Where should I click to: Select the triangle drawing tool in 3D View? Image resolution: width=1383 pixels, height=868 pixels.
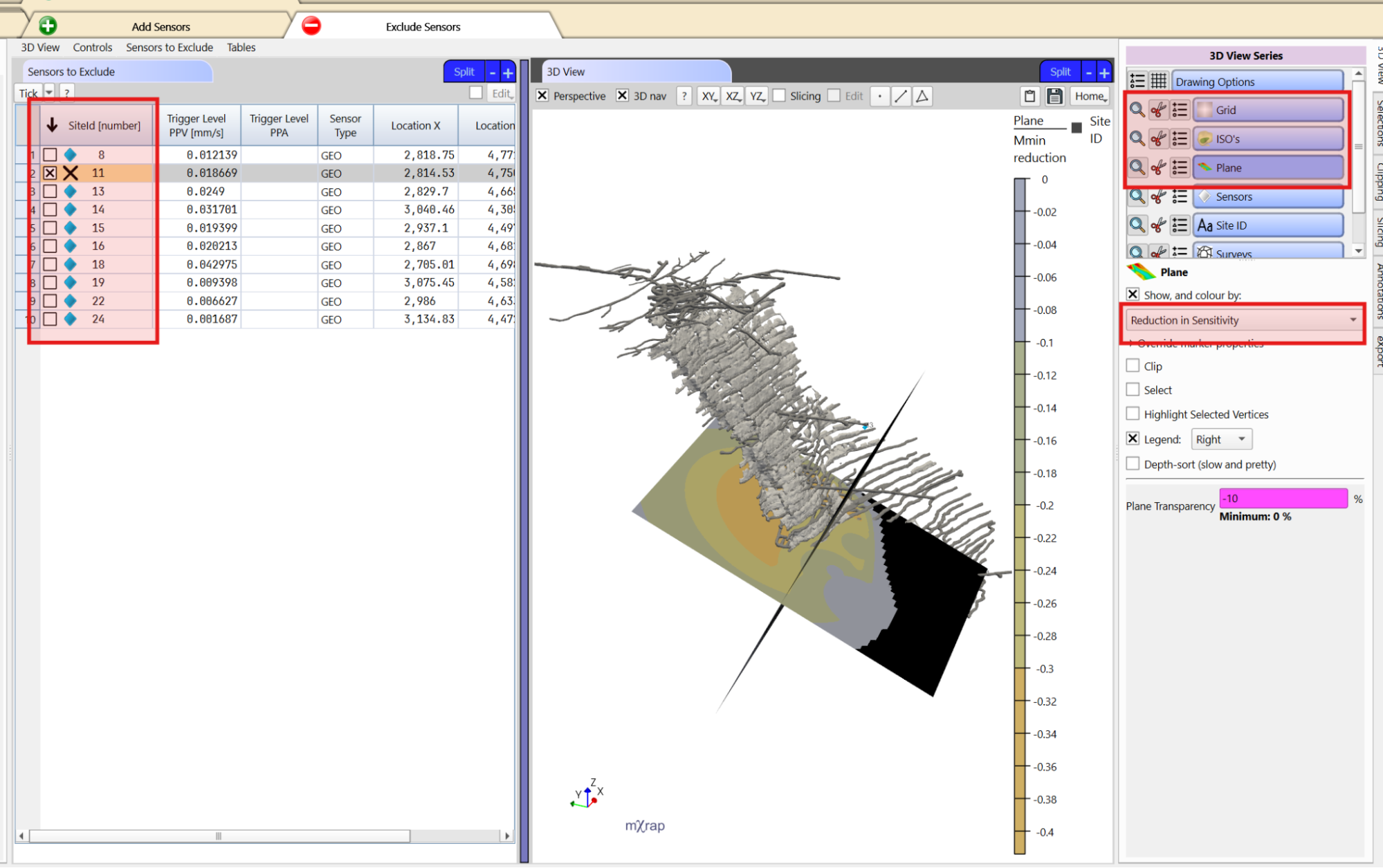tap(922, 96)
